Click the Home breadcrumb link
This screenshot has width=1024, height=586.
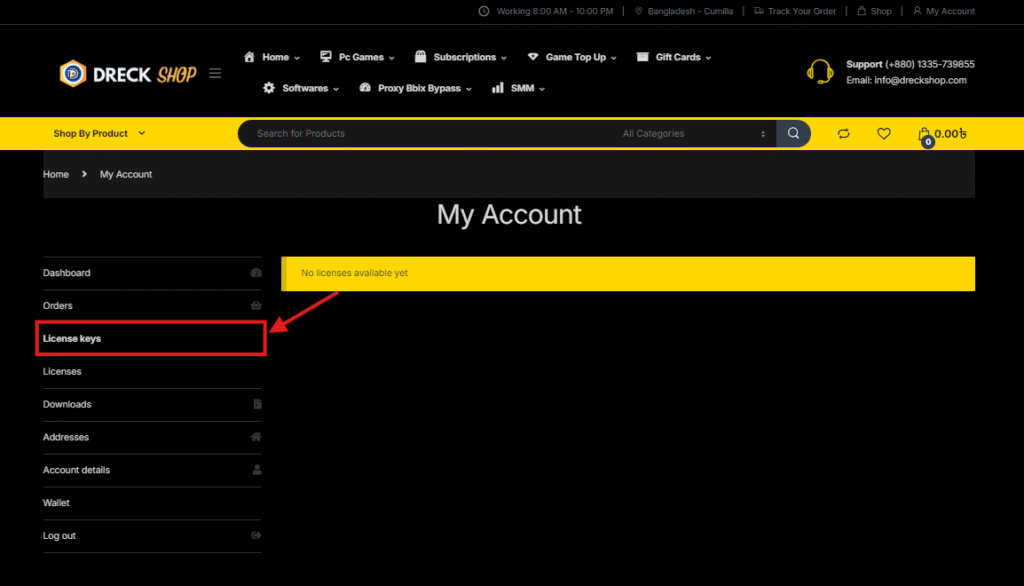[x=56, y=174]
